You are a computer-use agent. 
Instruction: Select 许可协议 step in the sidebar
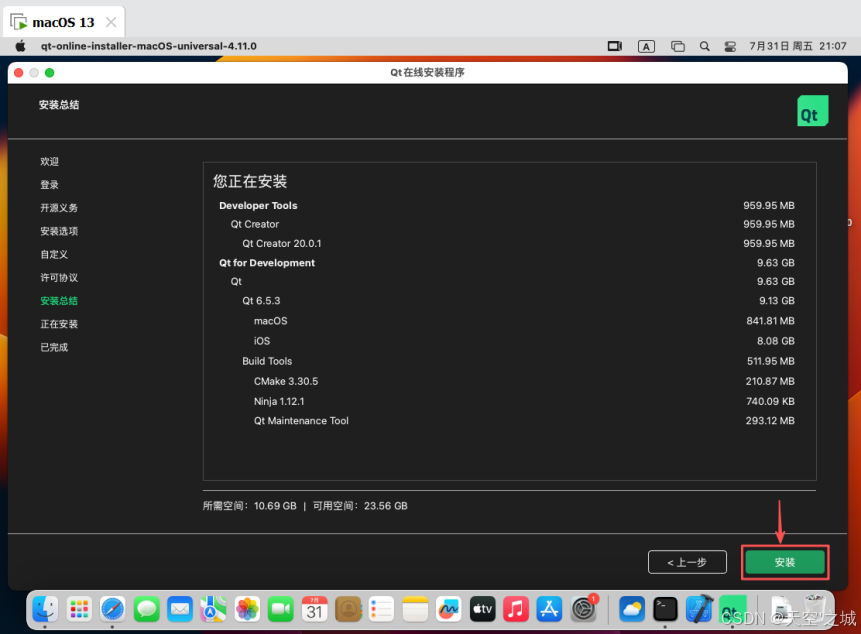(x=59, y=277)
